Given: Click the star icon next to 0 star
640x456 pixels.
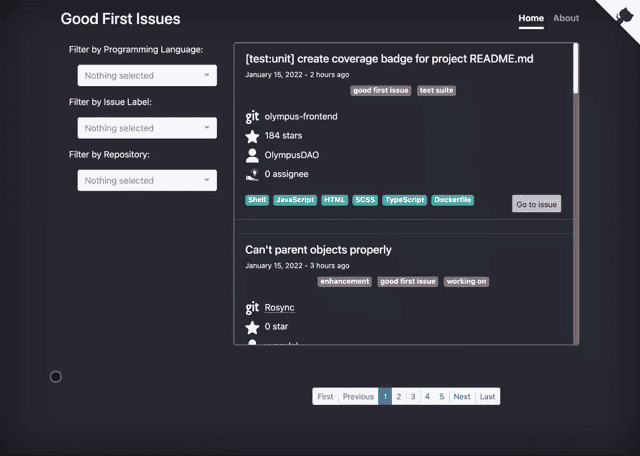Looking at the screenshot, I should tap(252, 327).
